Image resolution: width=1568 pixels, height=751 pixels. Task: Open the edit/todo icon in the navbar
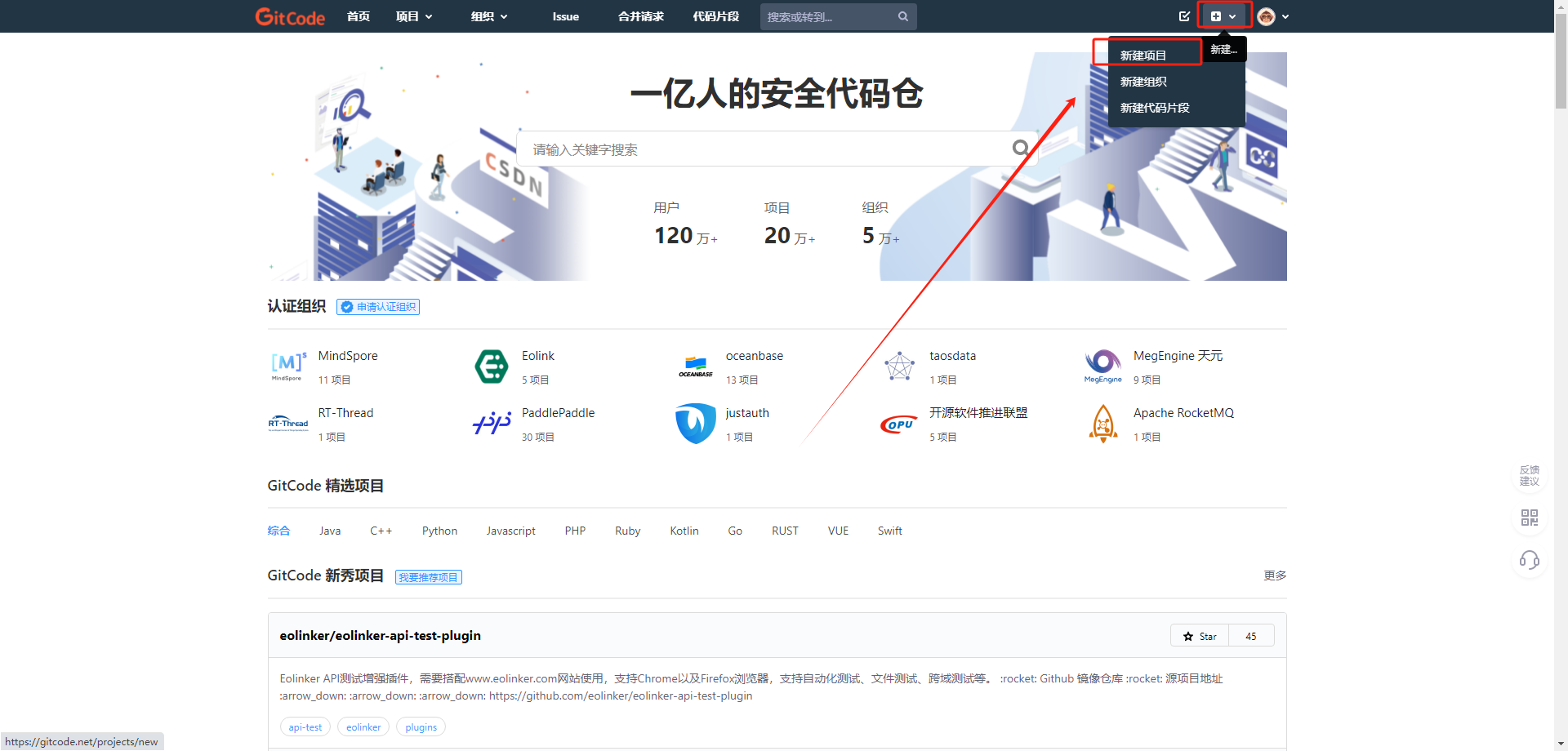[x=1184, y=16]
